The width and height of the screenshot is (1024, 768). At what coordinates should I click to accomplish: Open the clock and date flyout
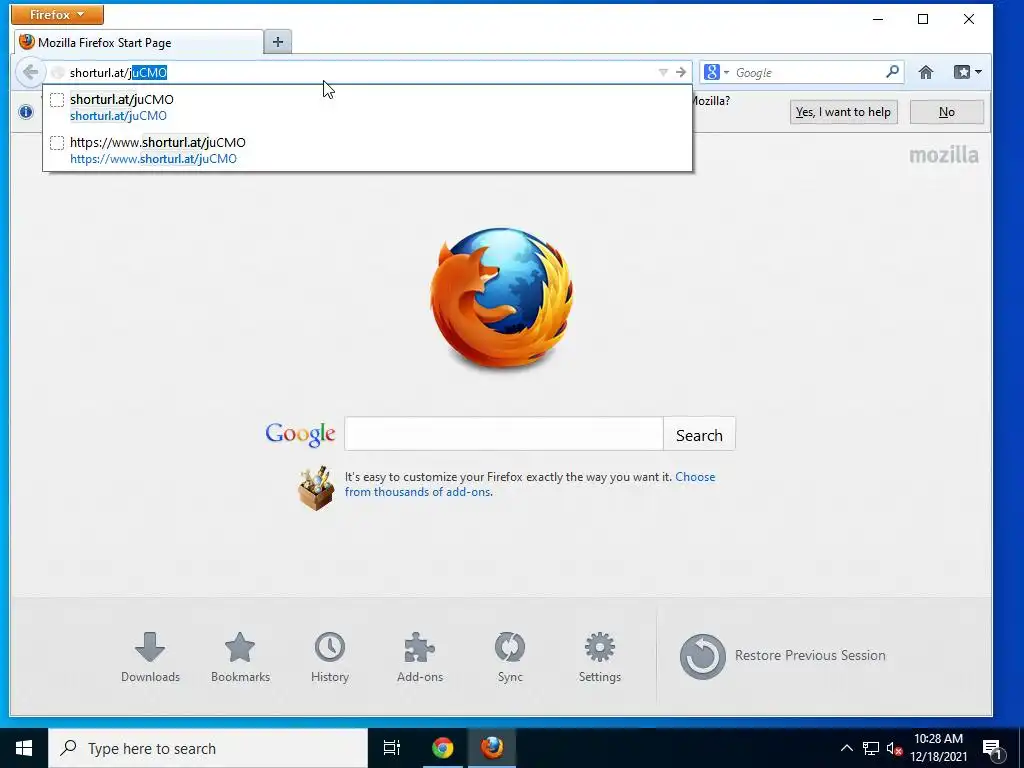click(x=938, y=748)
